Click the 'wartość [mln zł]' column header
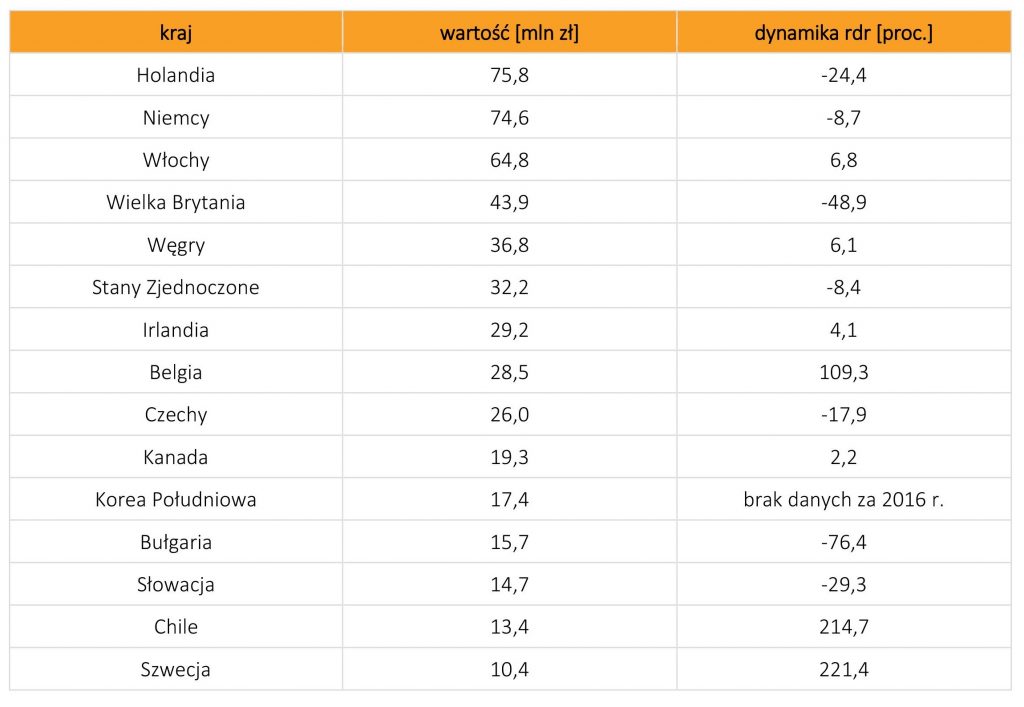 tap(510, 32)
